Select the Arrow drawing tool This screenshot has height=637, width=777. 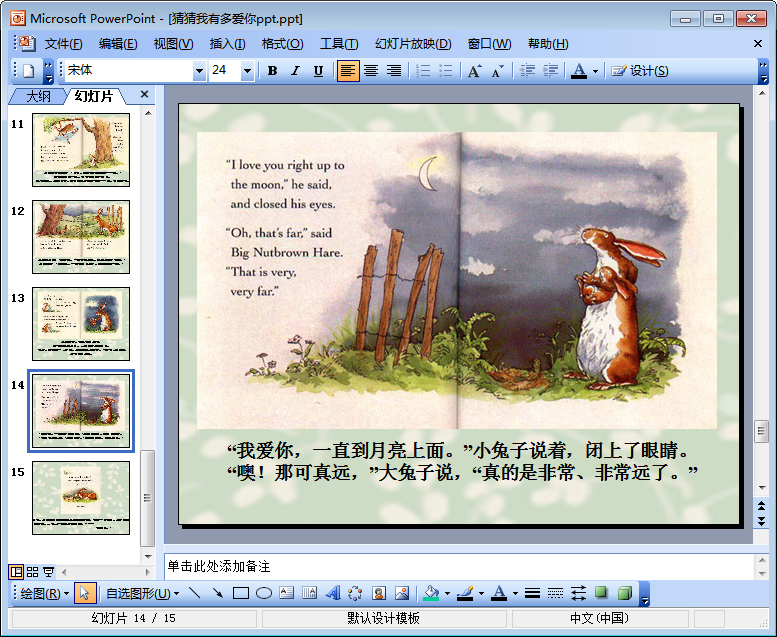click(218, 593)
